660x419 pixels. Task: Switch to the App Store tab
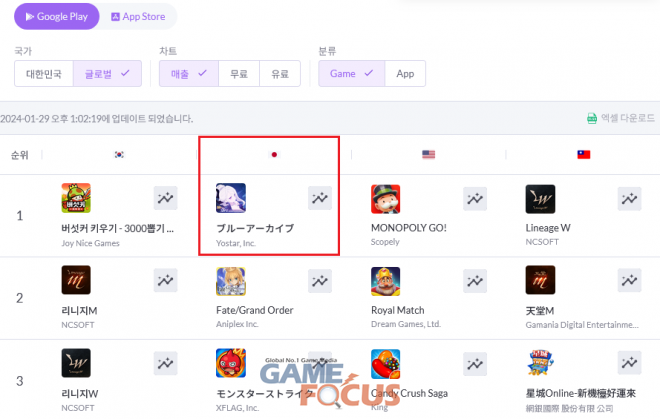(x=138, y=16)
